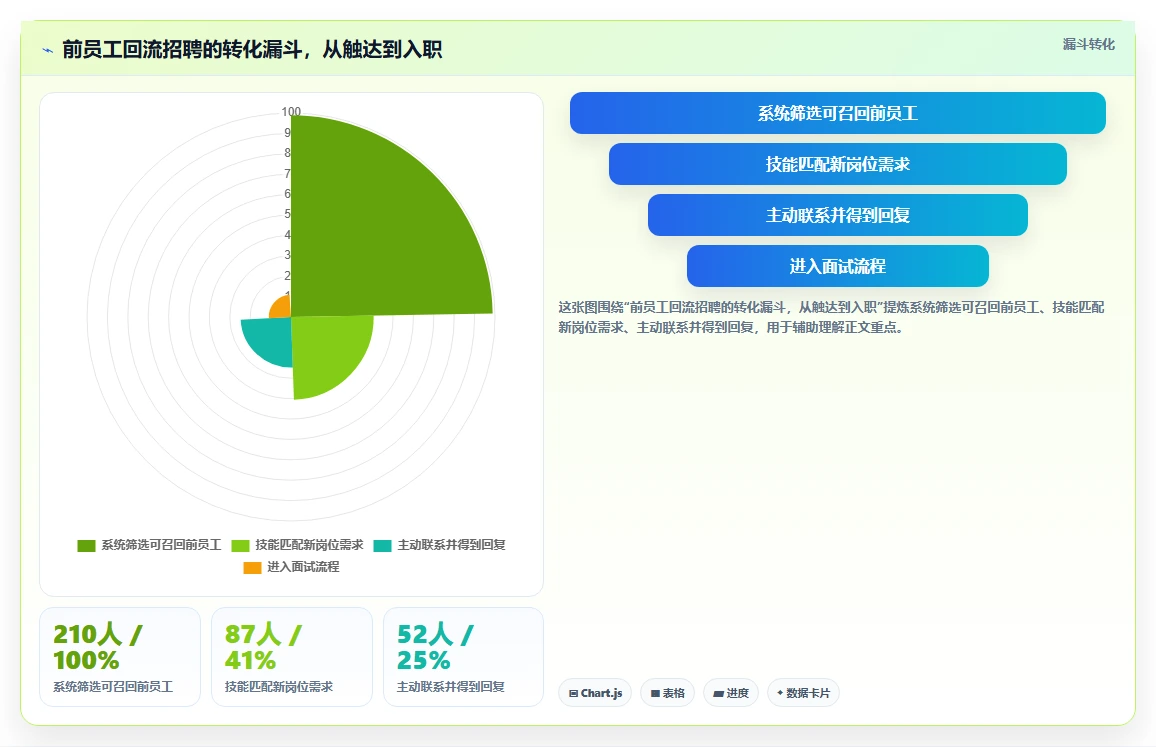The width and height of the screenshot is (1156, 747).
Task: Select the 主动联系并得到回复 funnel bar
Action: point(838,215)
